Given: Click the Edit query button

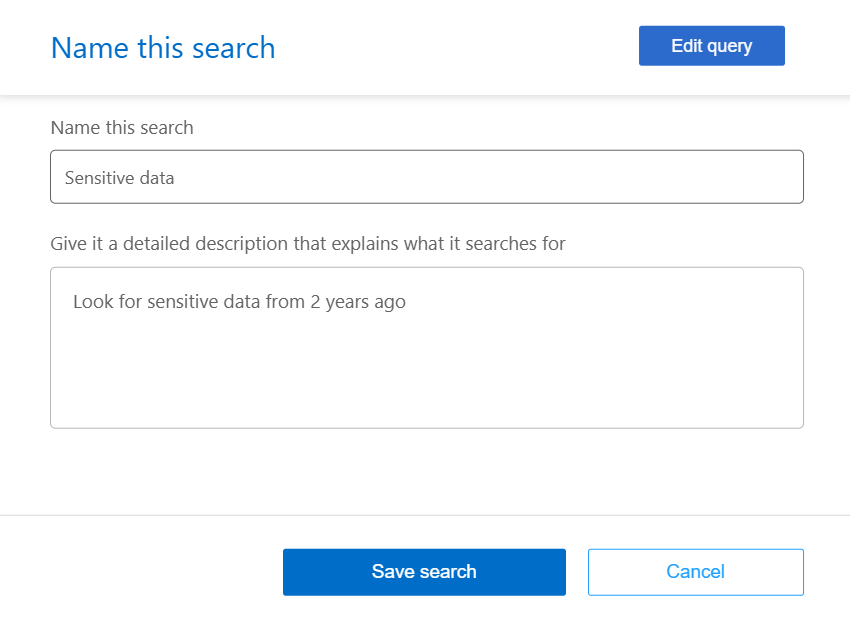Looking at the screenshot, I should (711, 46).
